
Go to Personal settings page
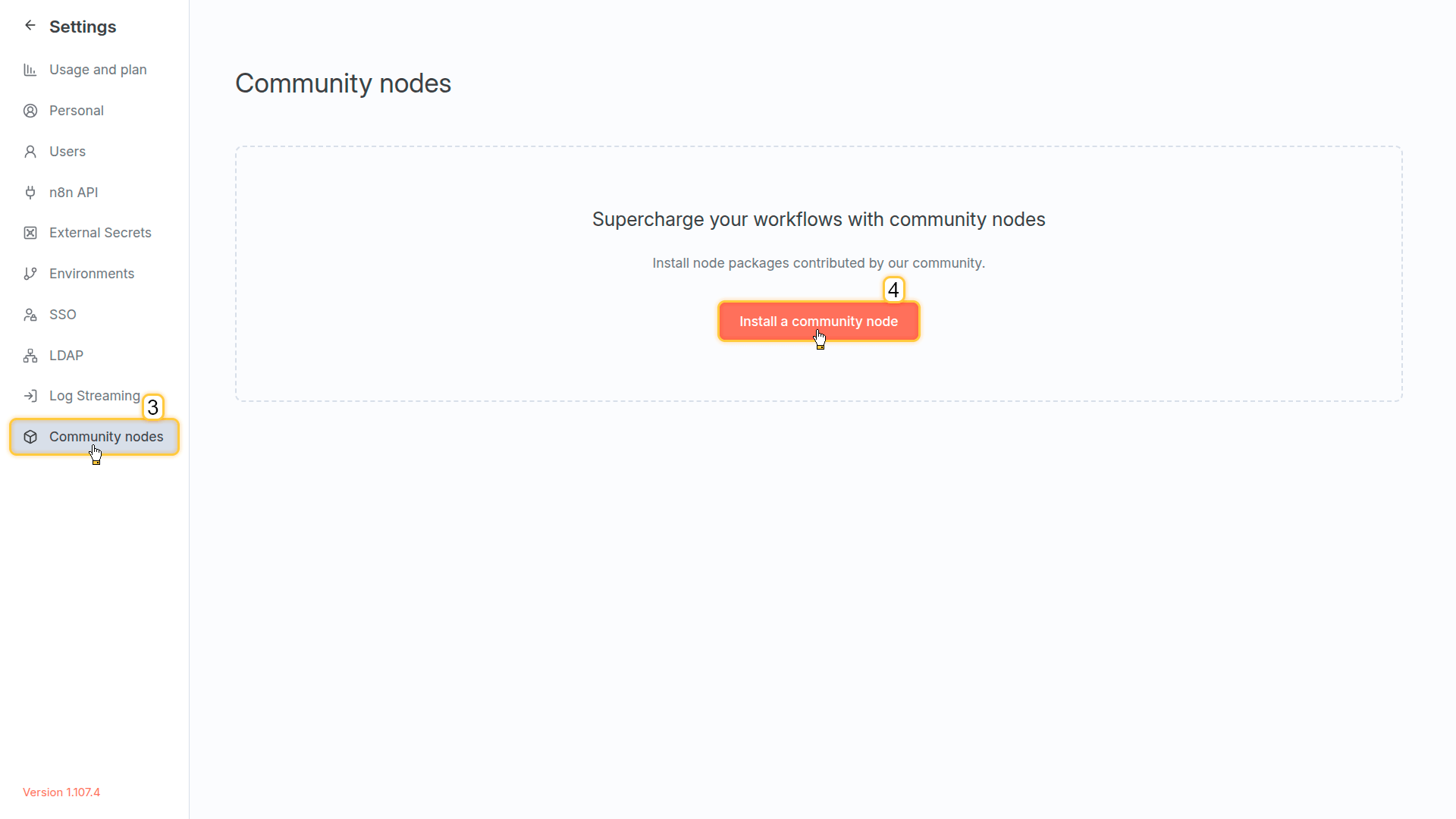(77, 111)
